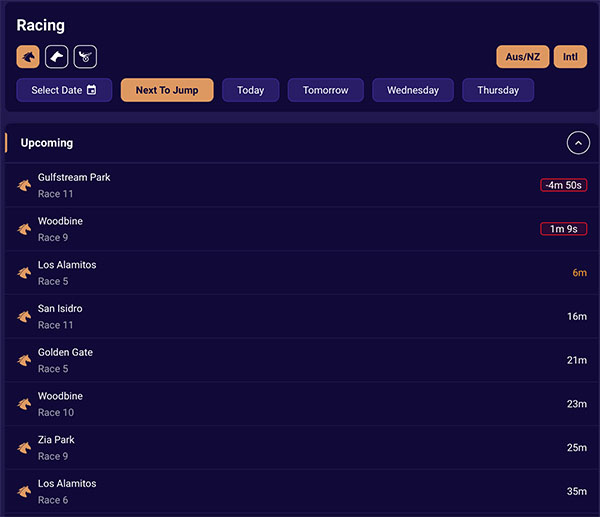The image size is (600, 517).
Task: Click the Racing page title
Action: [41, 26]
